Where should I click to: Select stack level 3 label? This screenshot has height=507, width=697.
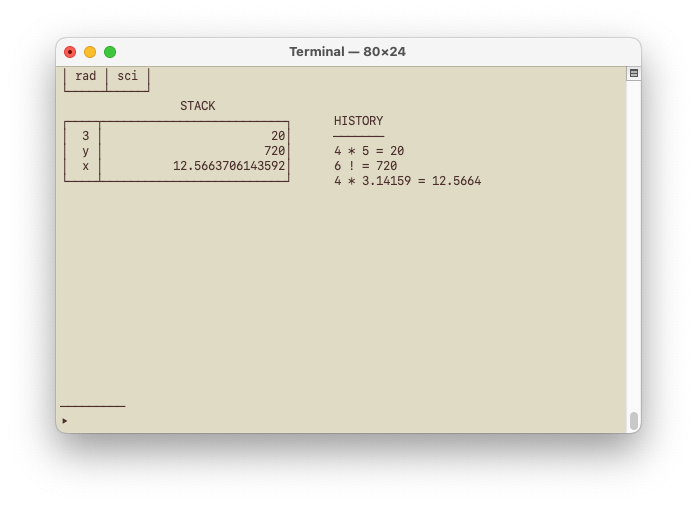[85, 136]
